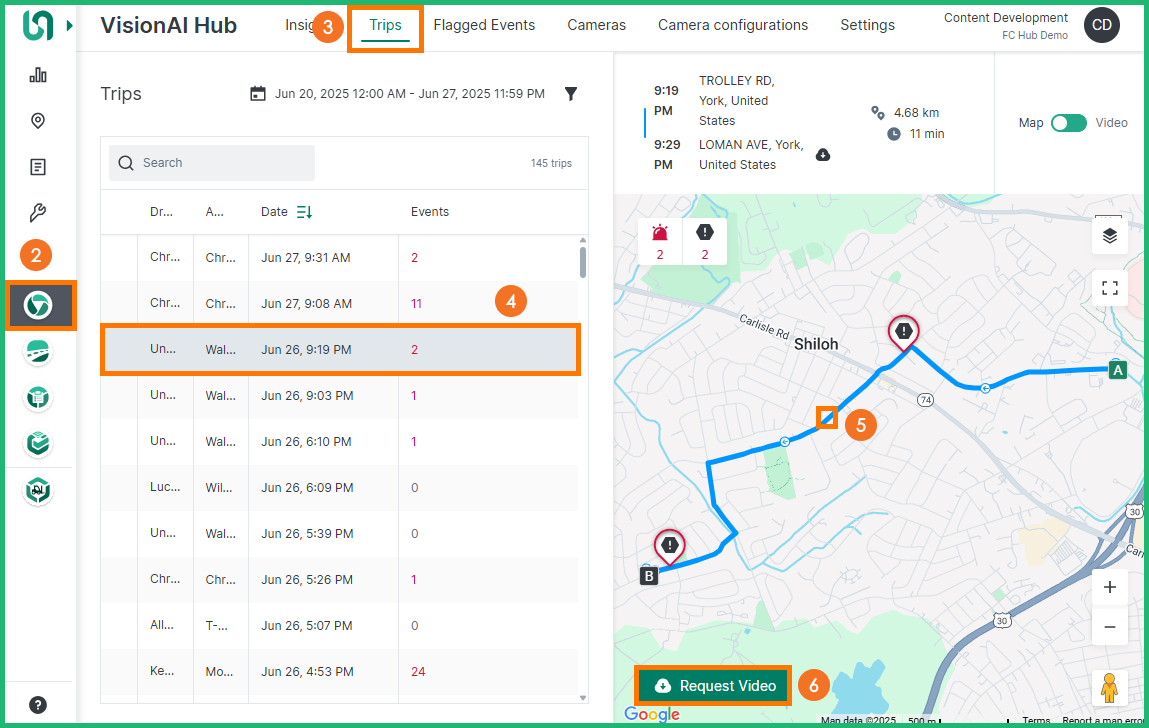Click the Street View pegman icon
Screen dimensions: 1149x728
[1109, 688]
